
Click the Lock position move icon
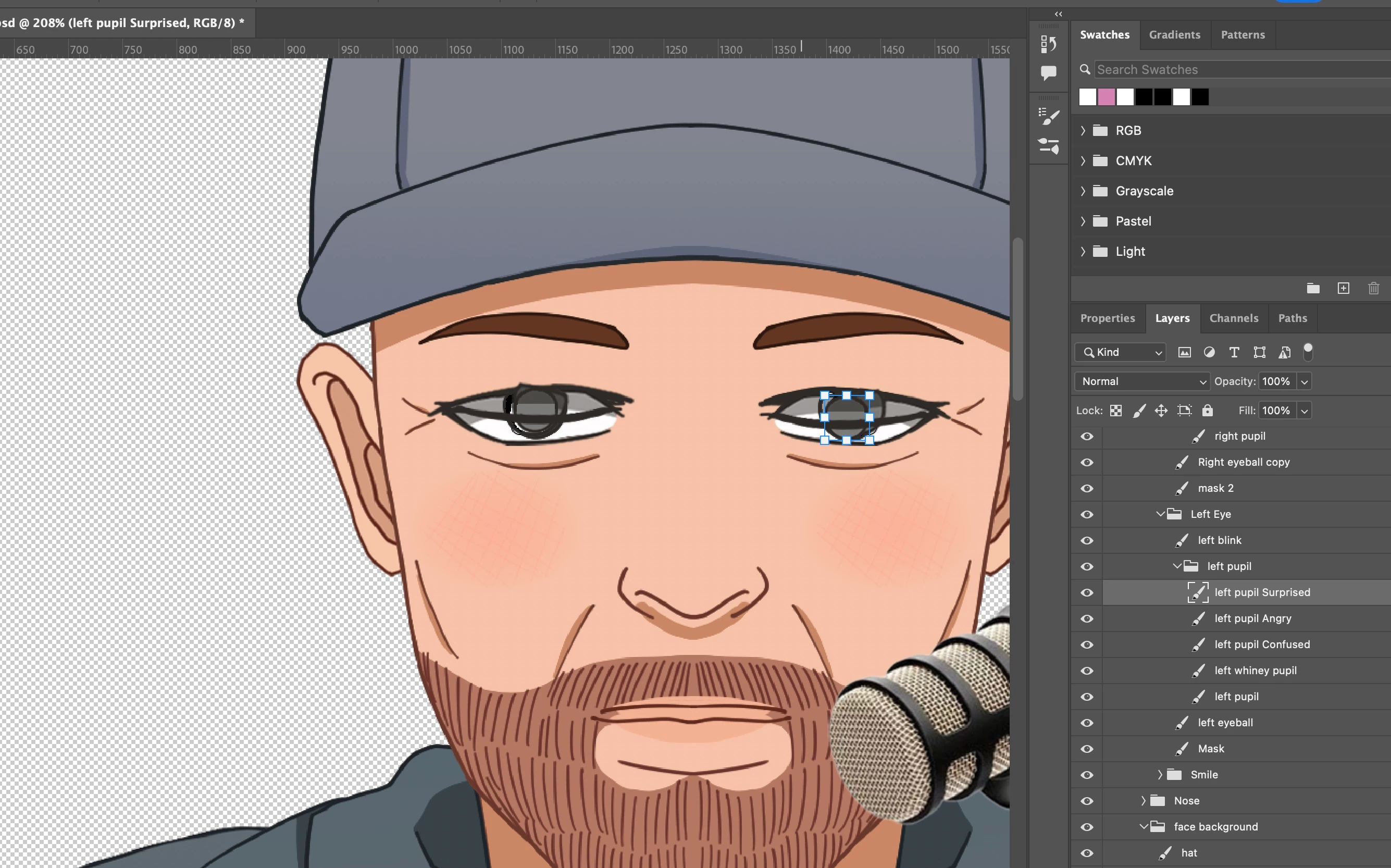coord(1161,411)
